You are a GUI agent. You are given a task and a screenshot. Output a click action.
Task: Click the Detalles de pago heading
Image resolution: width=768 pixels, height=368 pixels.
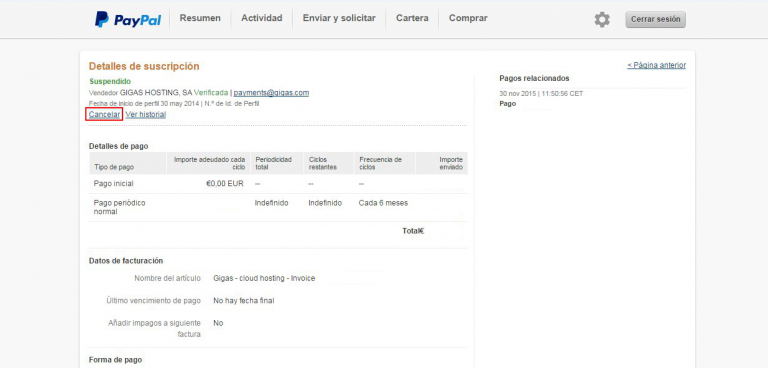pos(119,146)
